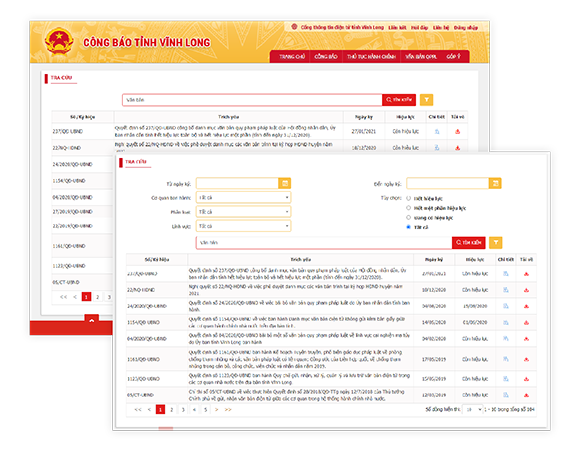This screenshot has width=570, height=458.
Task: Select 'Đang có hiệu lực' radio option
Action: [x=409, y=217]
